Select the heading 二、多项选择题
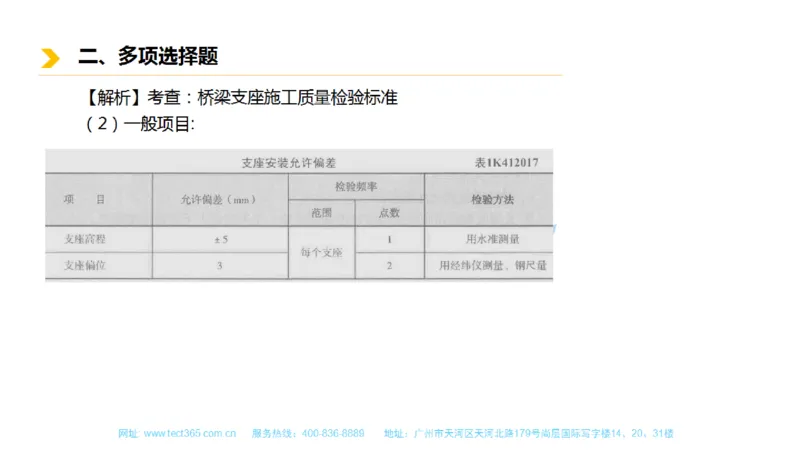800x450 pixels. coord(148,56)
